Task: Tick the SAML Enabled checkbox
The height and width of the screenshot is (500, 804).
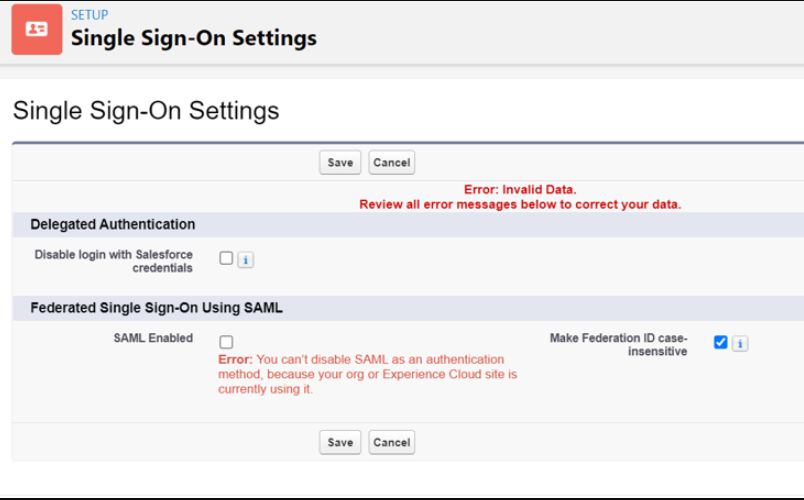Action: [x=226, y=342]
